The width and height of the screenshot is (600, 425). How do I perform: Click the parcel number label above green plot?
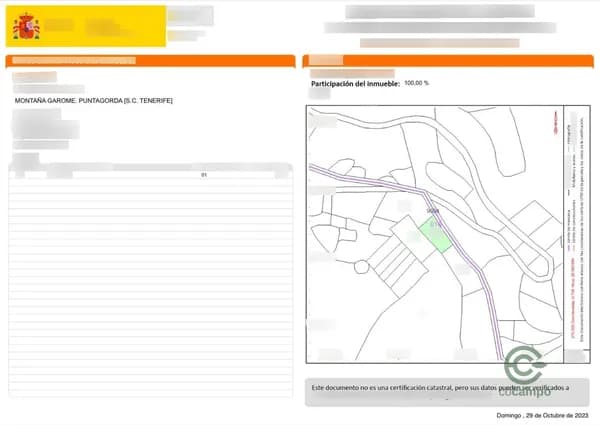tap(432, 212)
